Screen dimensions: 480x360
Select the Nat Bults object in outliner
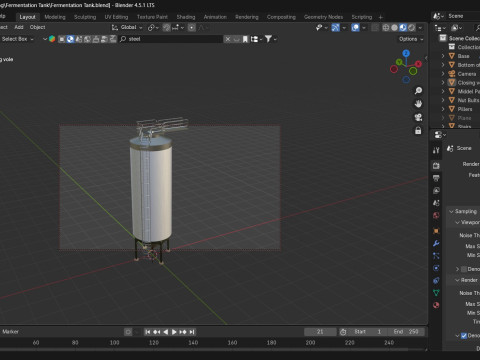pos(468,100)
